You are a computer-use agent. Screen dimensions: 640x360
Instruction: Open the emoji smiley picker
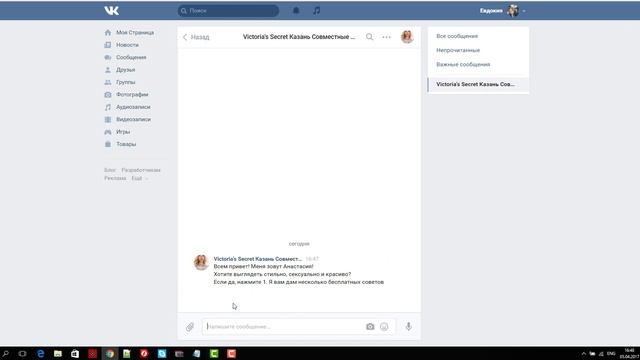click(x=384, y=327)
